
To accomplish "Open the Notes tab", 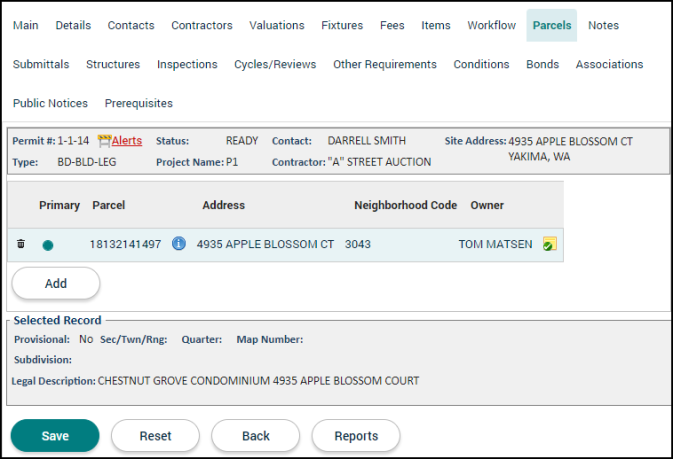I will 603,25.
